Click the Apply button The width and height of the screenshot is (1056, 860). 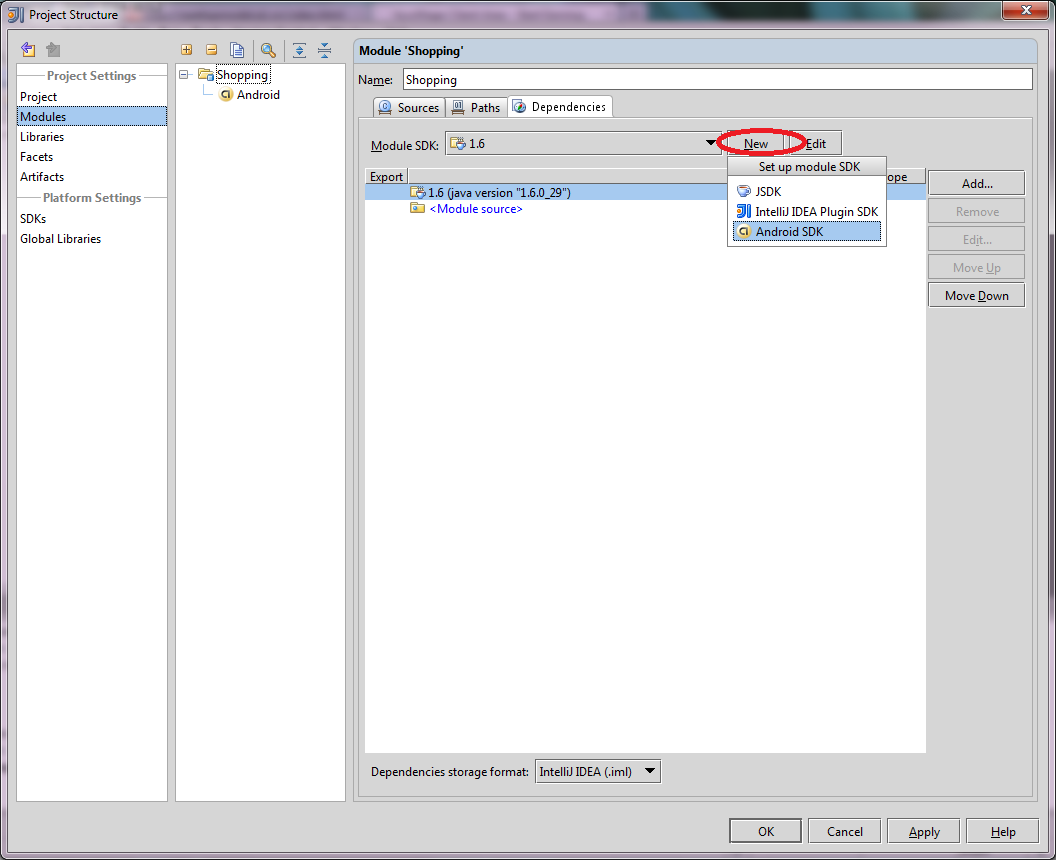click(924, 831)
